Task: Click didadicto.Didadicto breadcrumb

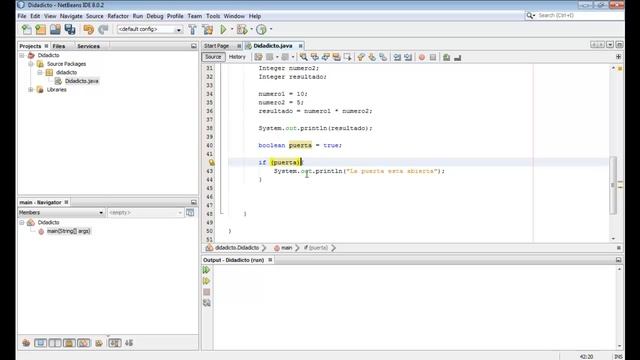Action: (x=237, y=248)
